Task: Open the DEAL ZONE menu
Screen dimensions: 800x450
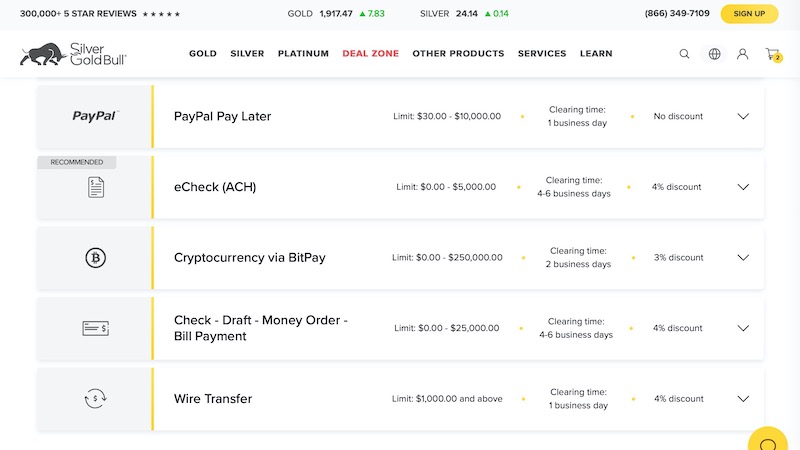Action: pyautogui.click(x=370, y=54)
